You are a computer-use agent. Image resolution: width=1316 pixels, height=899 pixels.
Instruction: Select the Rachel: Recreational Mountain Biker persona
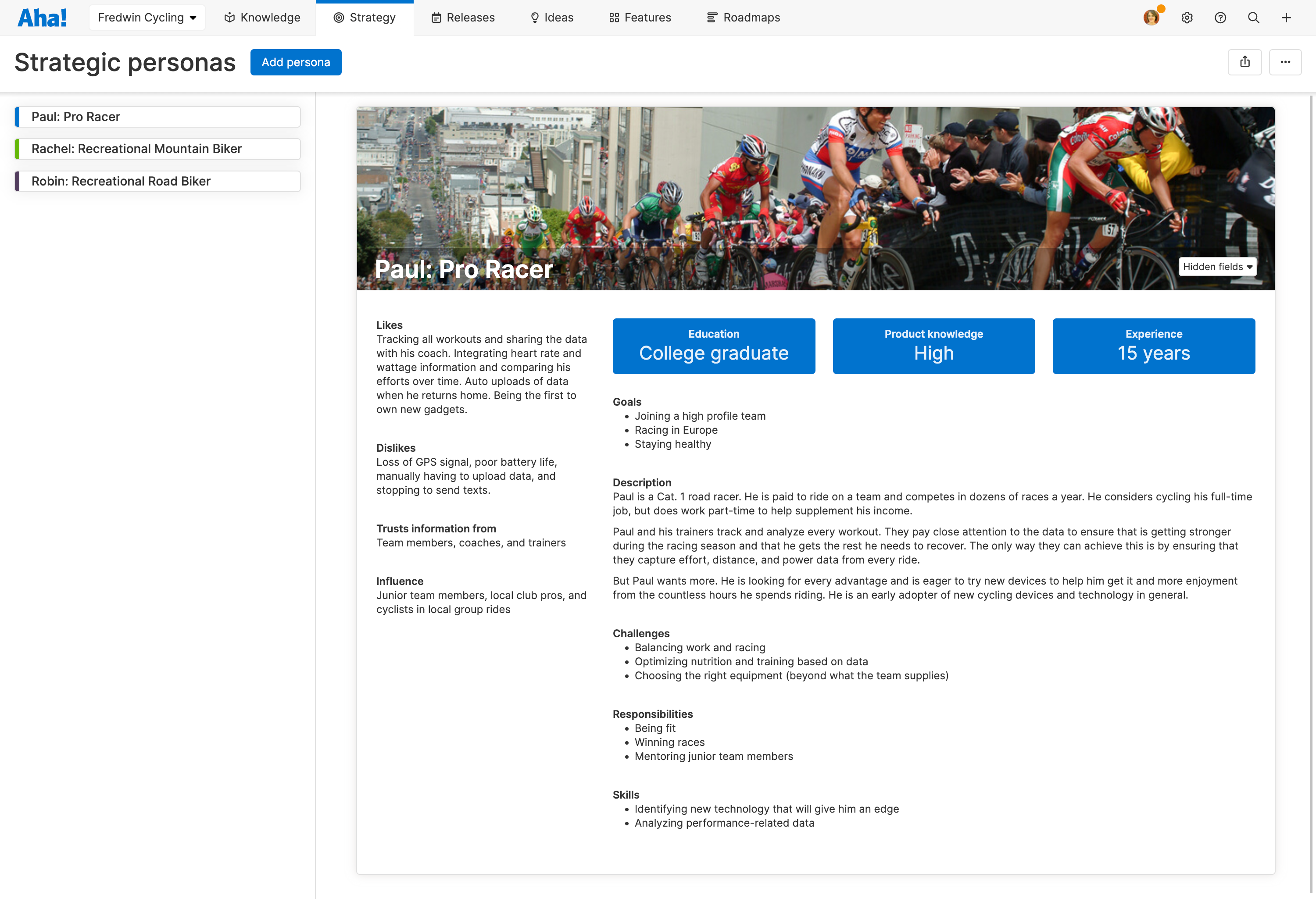[x=157, y=149]
